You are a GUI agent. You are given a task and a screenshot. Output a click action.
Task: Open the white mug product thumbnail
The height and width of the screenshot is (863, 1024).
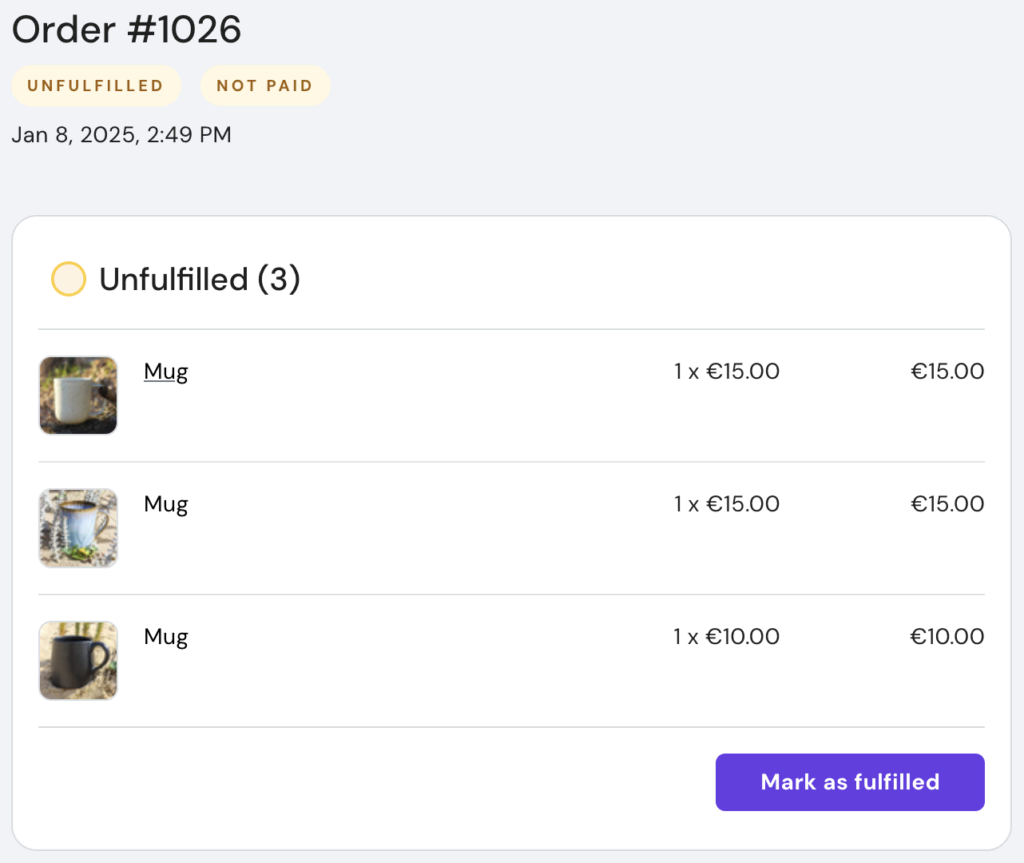pos(78,395)
